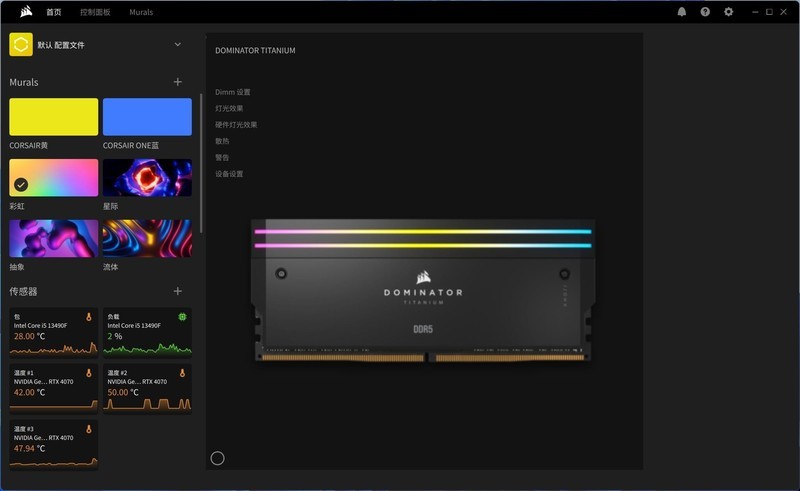Open iCUE settings gear
Image resolution: width=800 pixels, height=491 pixels.
point(728,12)
